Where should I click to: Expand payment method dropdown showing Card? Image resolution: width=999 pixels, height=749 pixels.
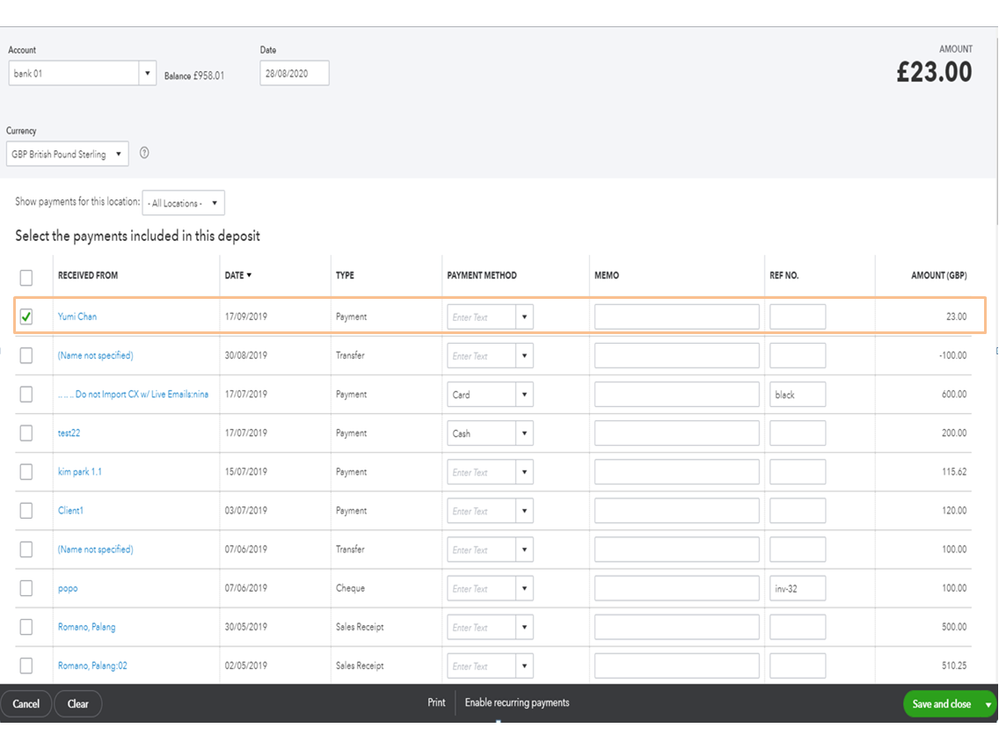tap(524, 395)
